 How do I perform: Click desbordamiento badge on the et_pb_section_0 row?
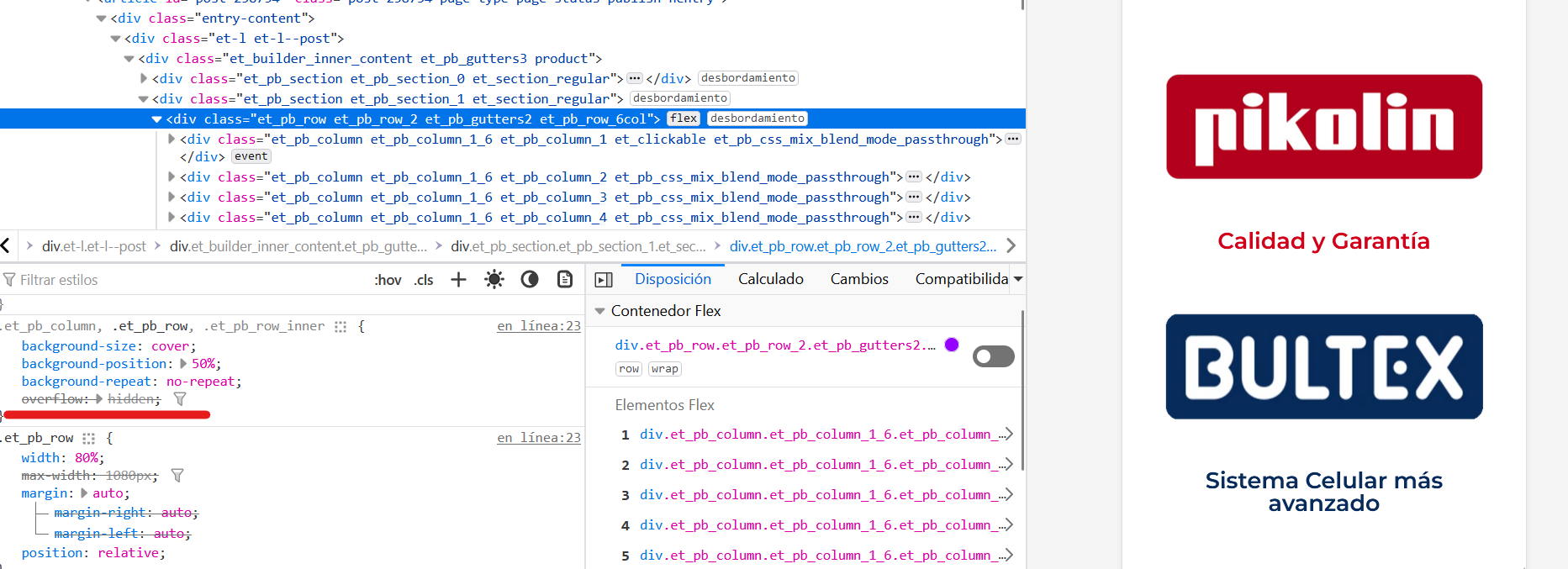(x=748, y=78)
